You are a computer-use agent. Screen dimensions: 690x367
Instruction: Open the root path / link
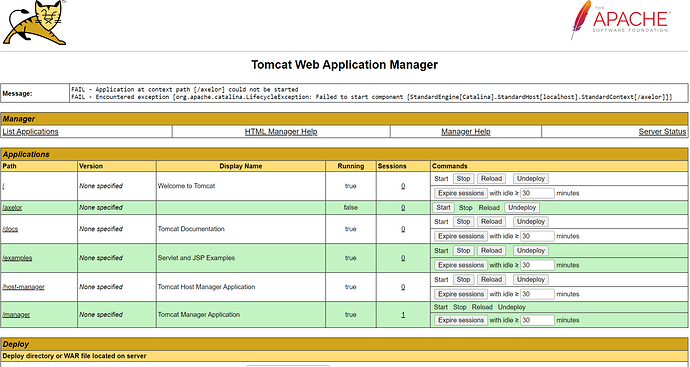(x=4, y=186)
